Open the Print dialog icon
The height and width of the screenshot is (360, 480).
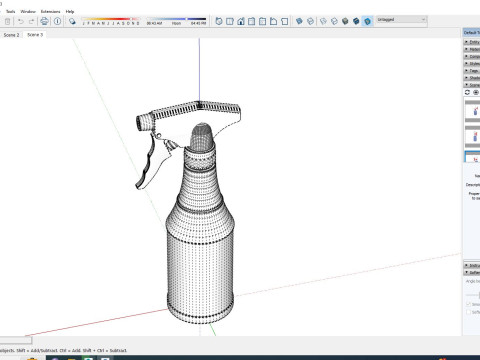click(44, 22)
